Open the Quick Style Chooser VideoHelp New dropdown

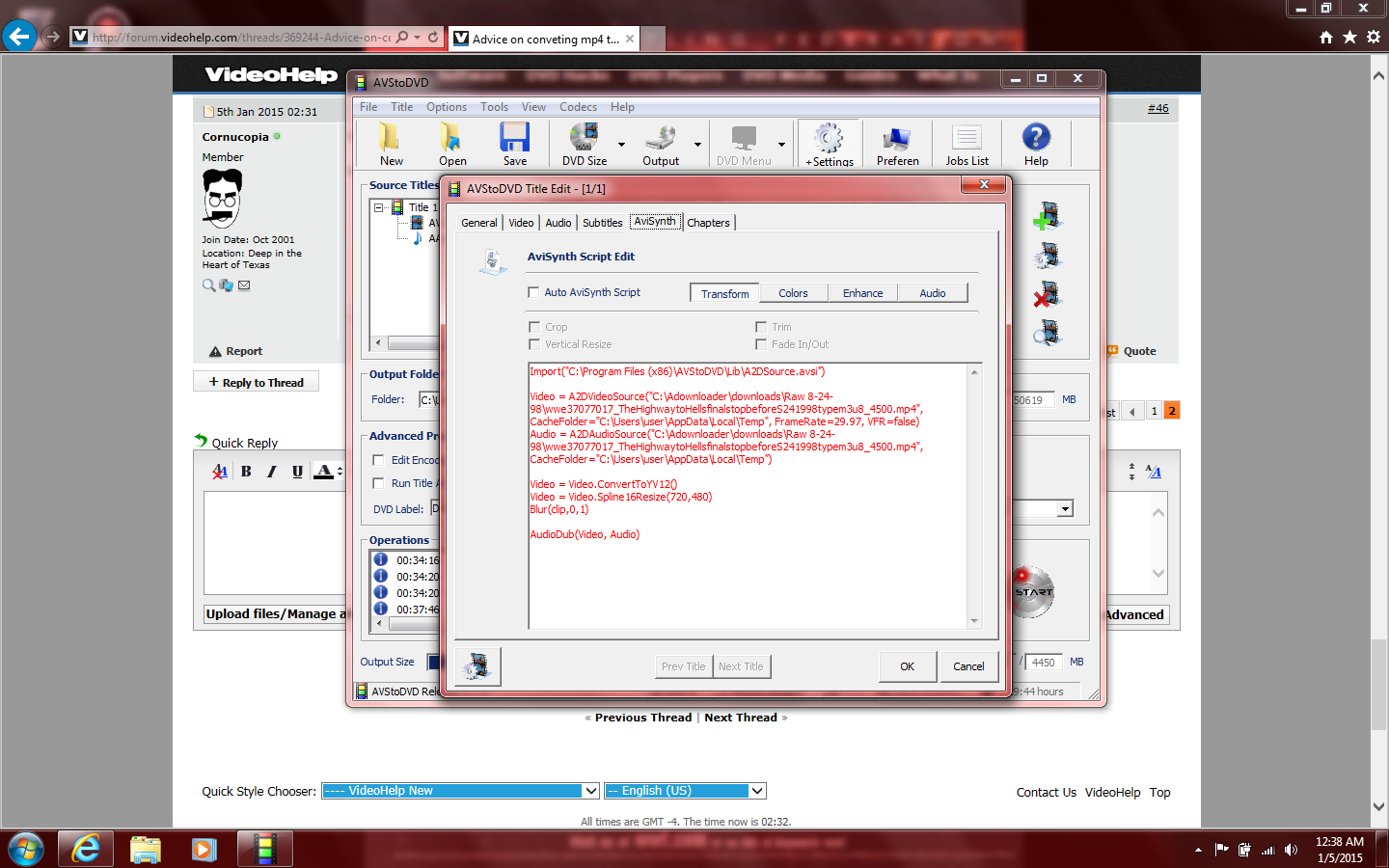tap(460, 791)
